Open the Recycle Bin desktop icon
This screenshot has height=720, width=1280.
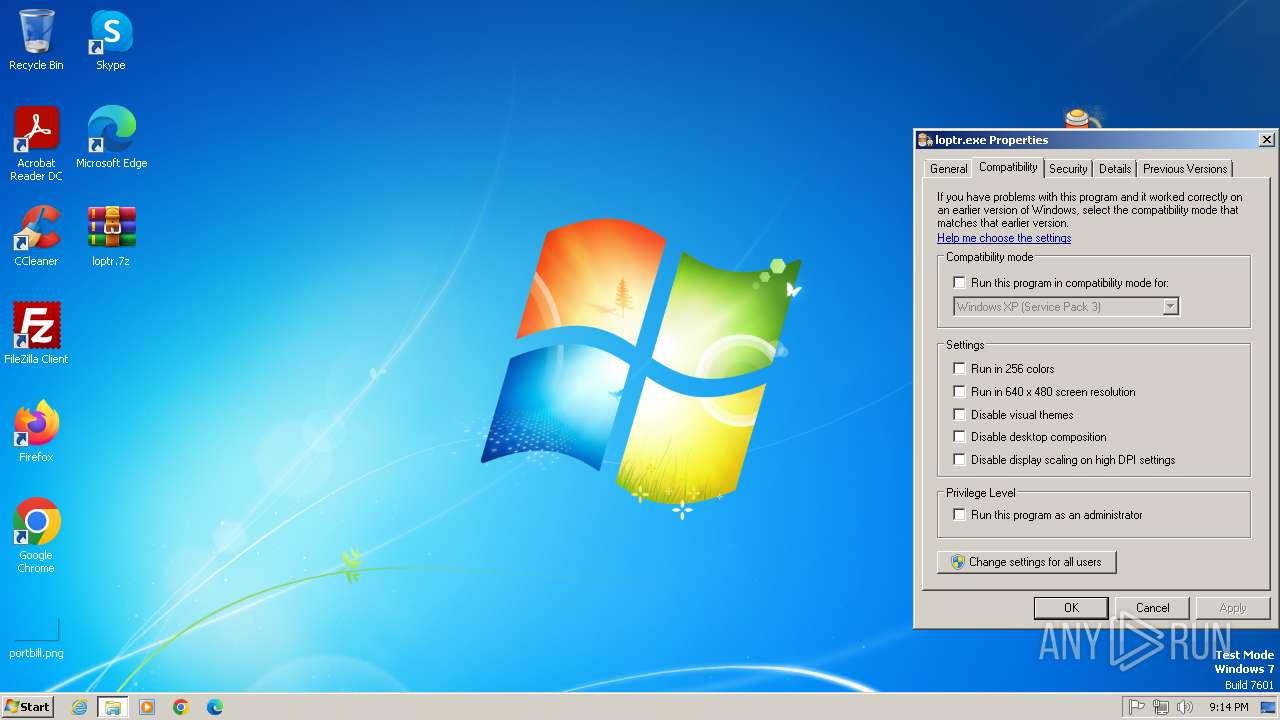tap(36, 41)
